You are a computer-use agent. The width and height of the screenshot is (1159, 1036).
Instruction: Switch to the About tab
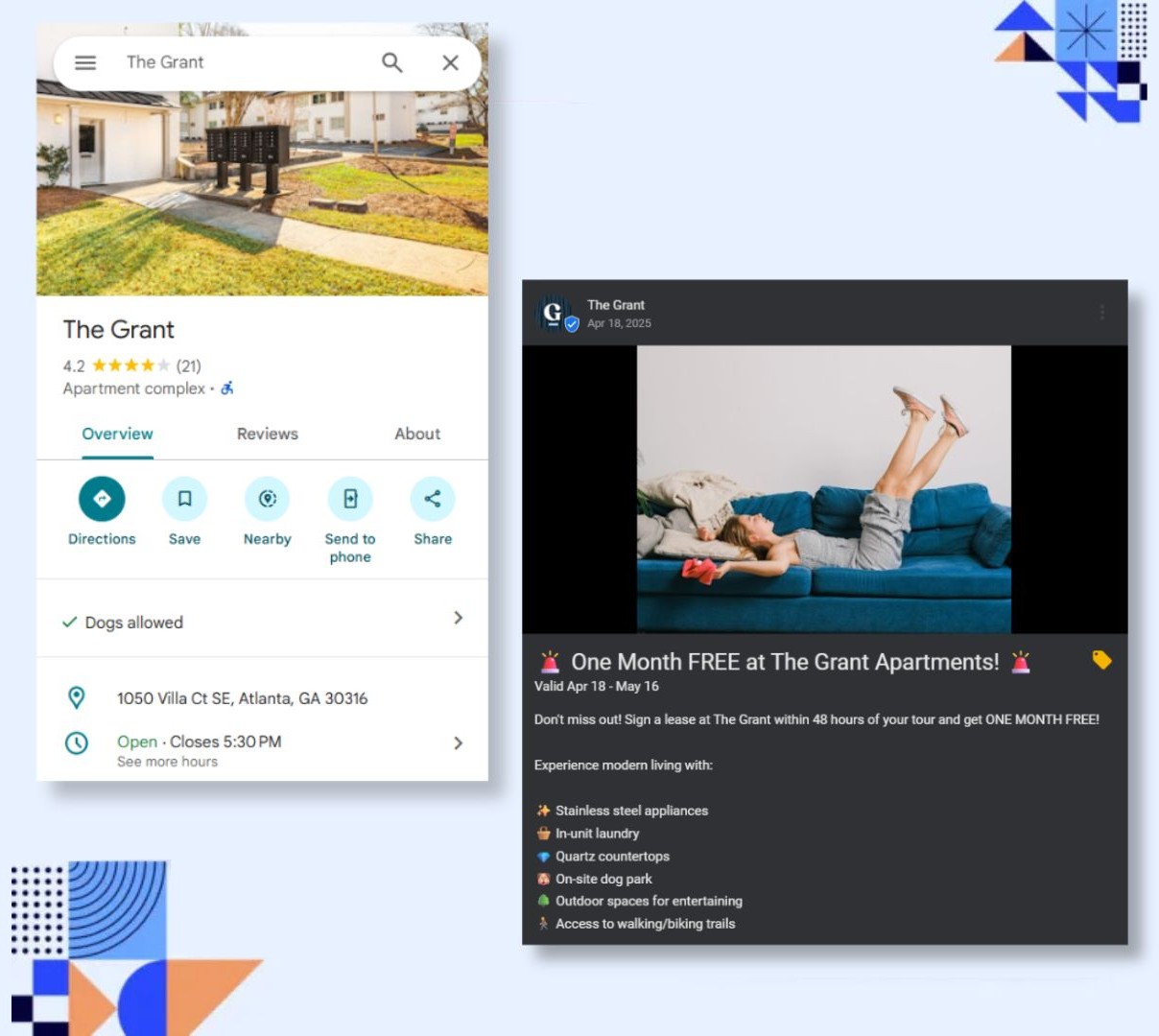point(417,435)
